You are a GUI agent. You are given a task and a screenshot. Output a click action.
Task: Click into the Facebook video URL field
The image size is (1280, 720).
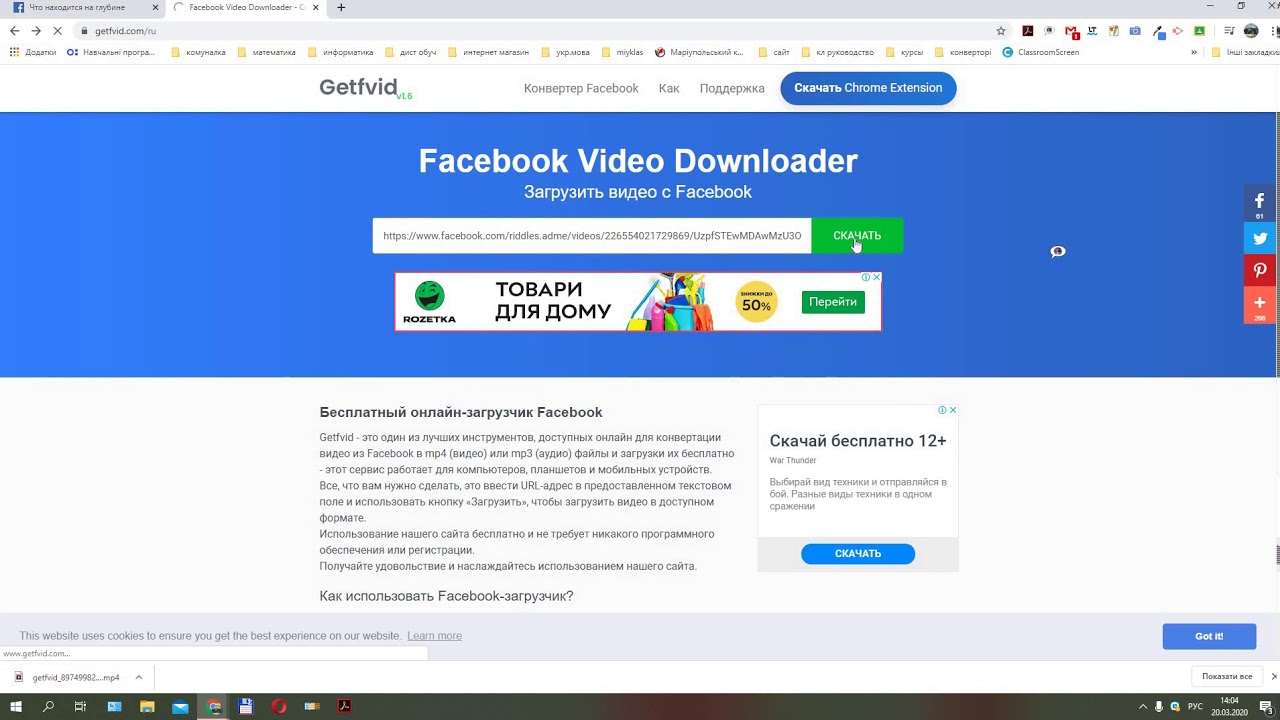[592, 236]
